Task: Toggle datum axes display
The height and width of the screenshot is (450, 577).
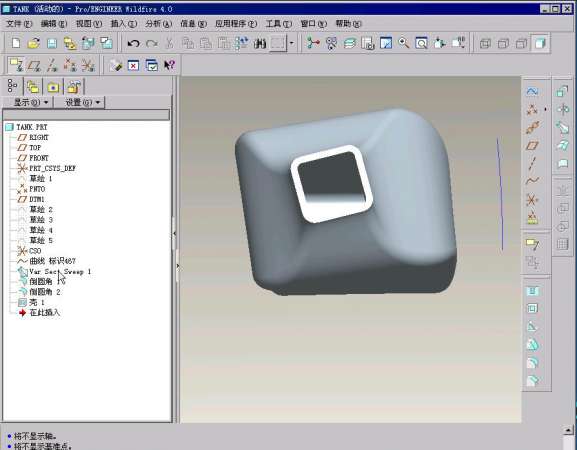Action: (52, 65)
